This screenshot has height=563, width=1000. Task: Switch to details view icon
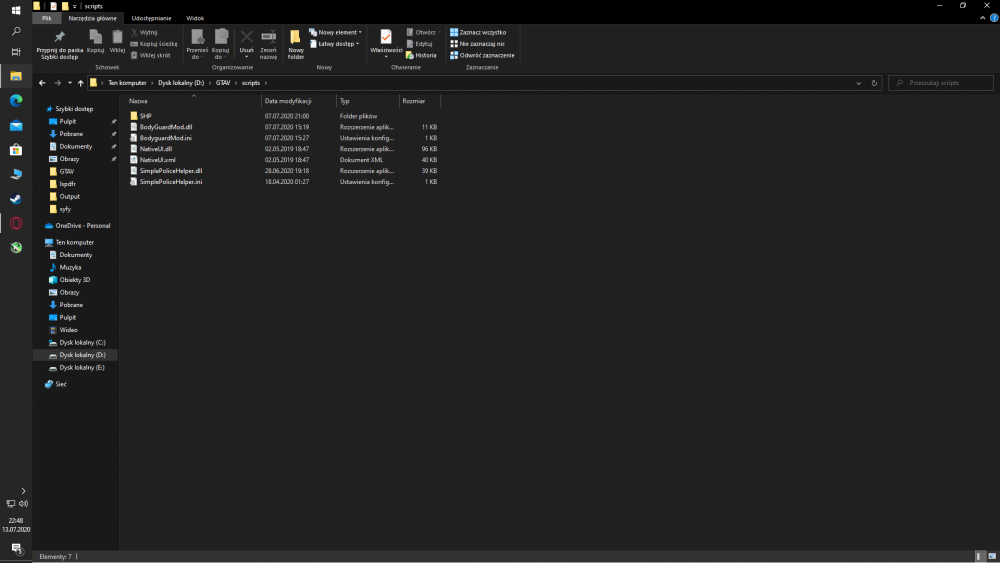pyautogui.click(x=980, y=557)
